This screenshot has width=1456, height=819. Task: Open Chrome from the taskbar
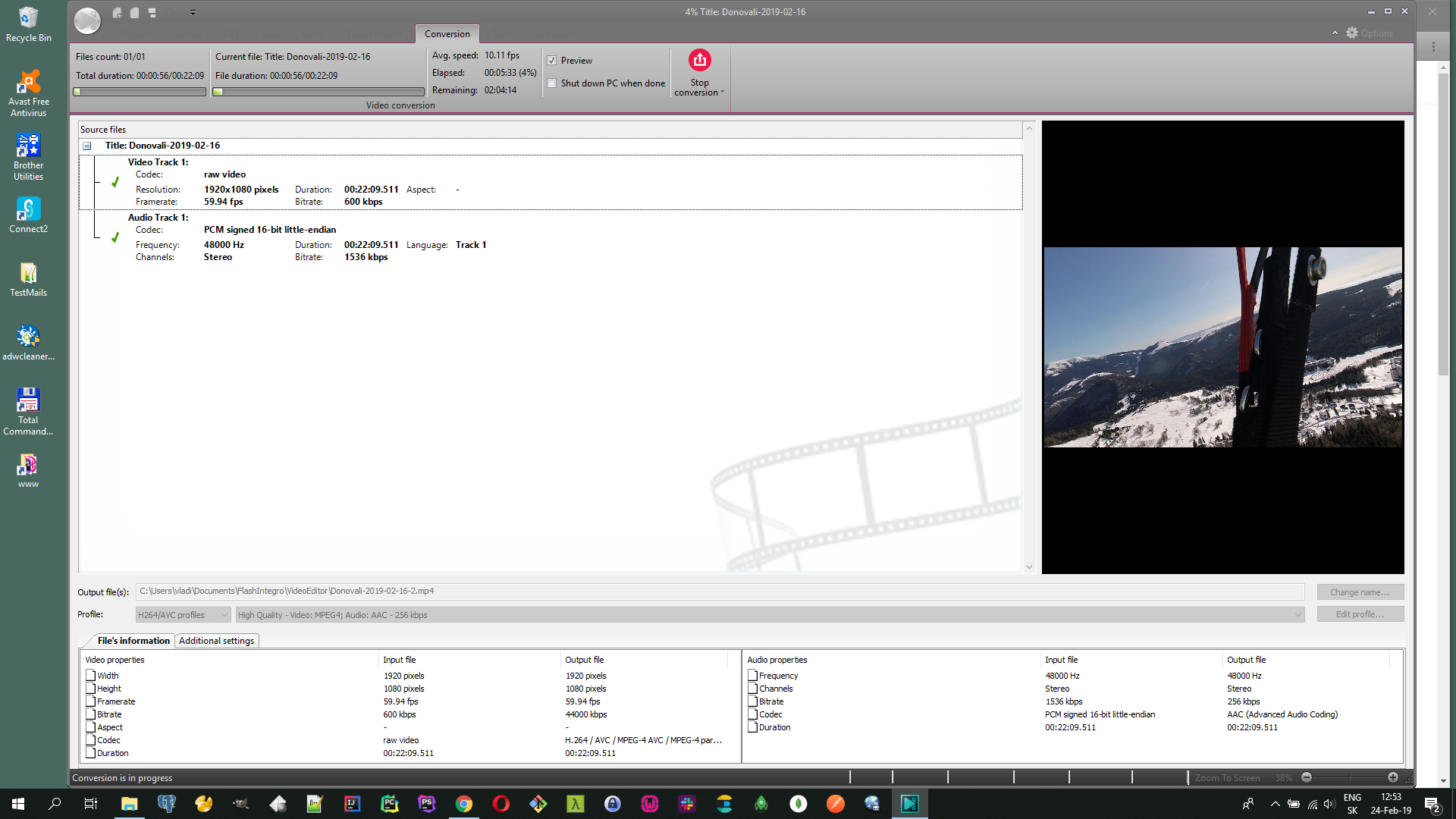(x=464, y=804)
